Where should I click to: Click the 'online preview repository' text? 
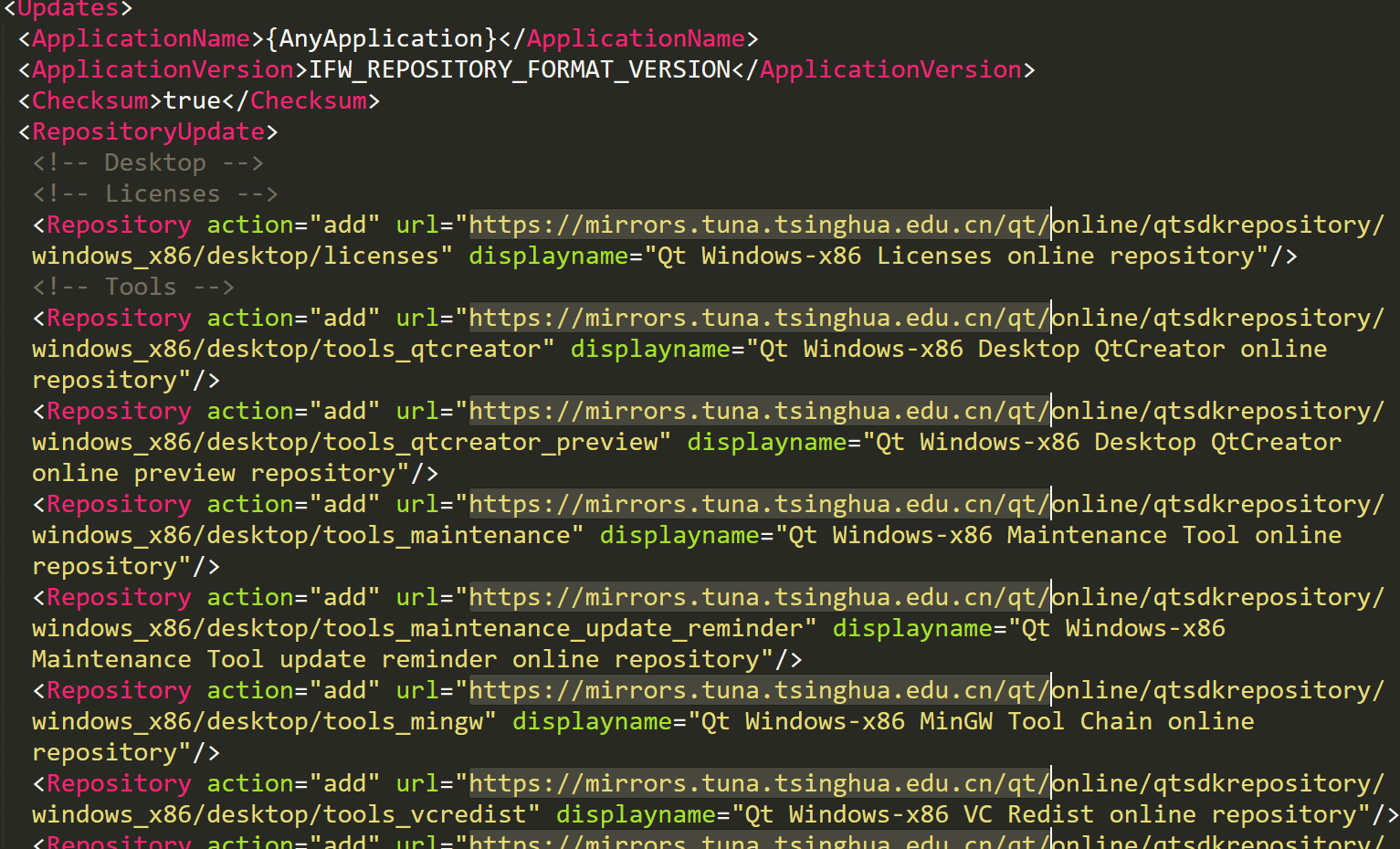[214, 473]
